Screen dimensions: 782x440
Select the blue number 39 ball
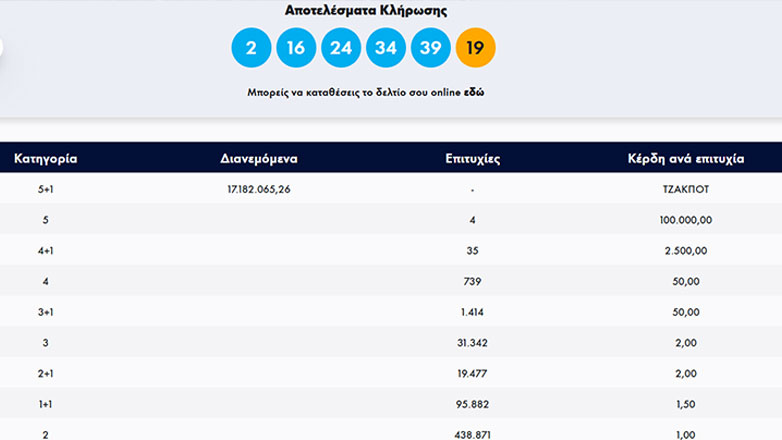430,47
